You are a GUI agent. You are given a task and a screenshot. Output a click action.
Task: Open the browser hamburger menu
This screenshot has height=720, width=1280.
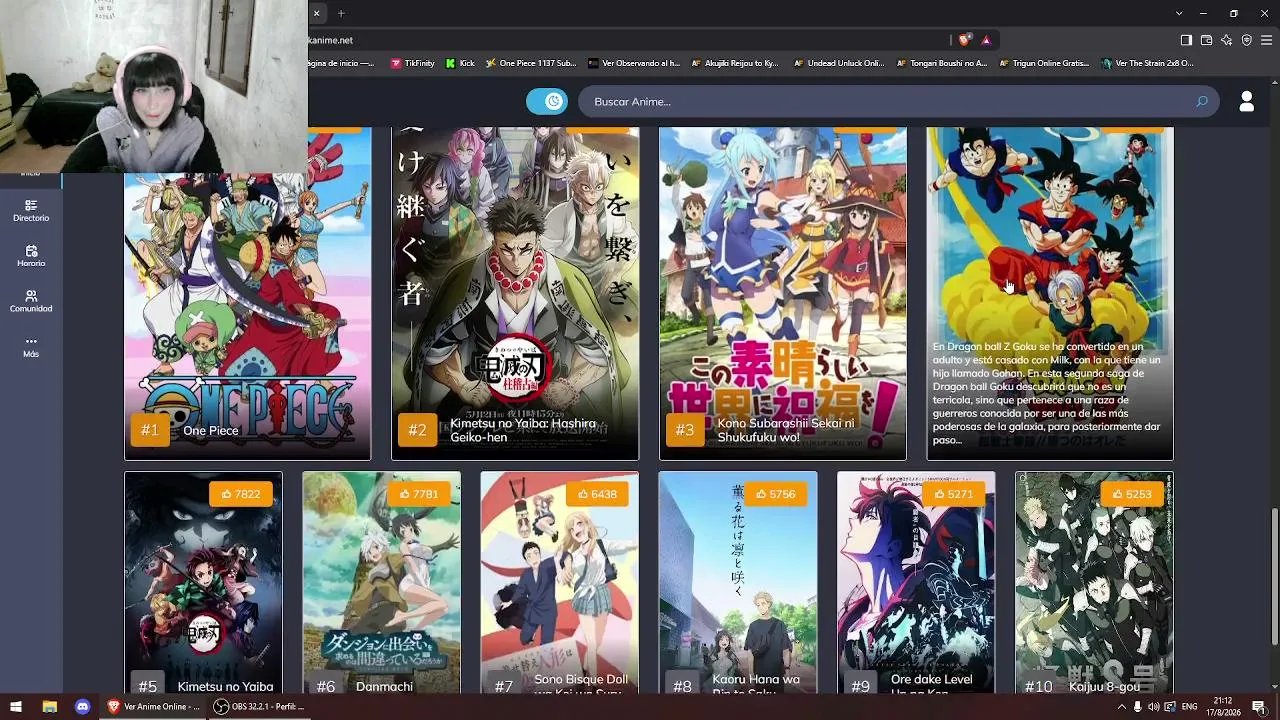1267,40
